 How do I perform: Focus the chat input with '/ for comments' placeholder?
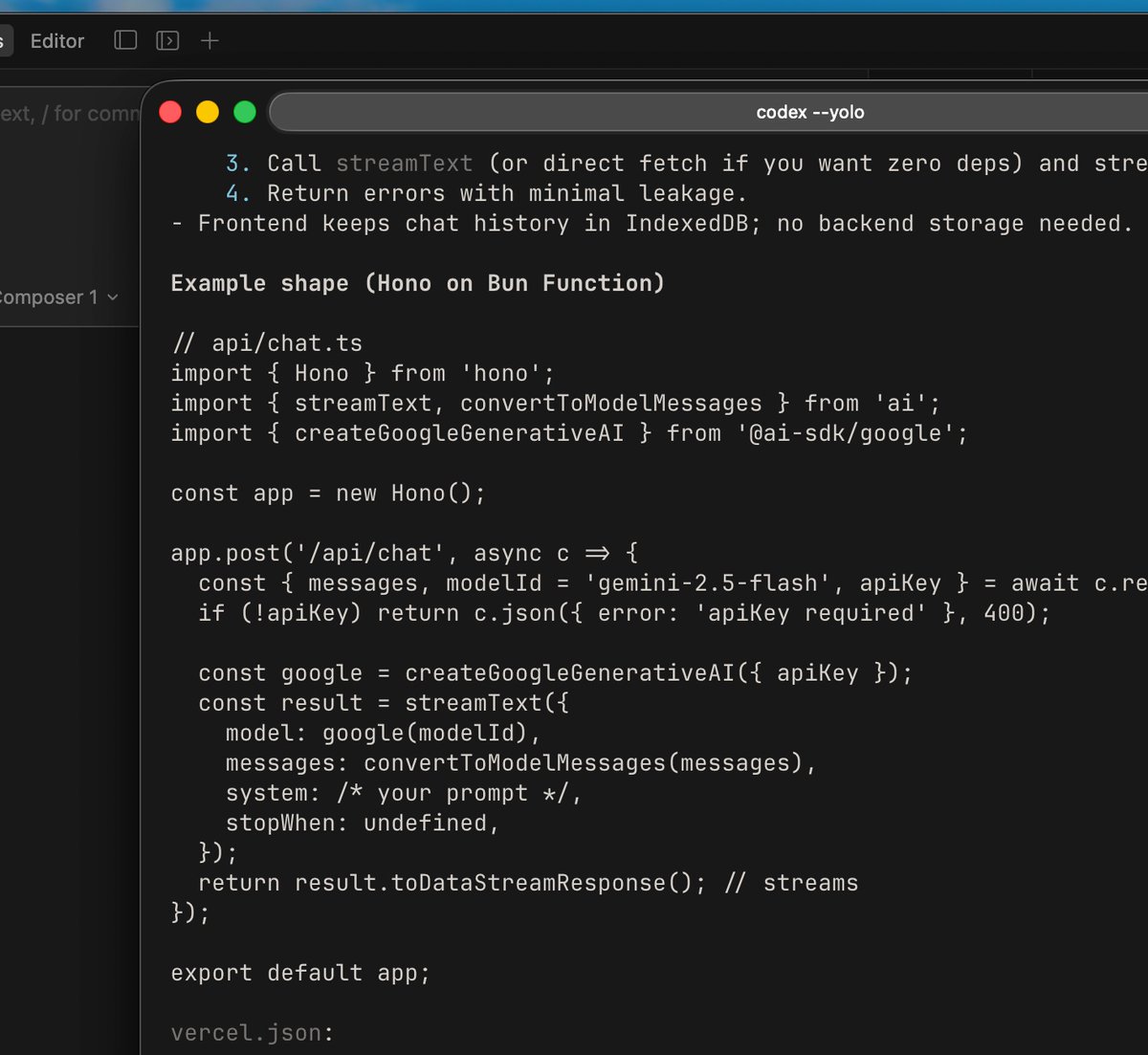(x=67, y=113)
